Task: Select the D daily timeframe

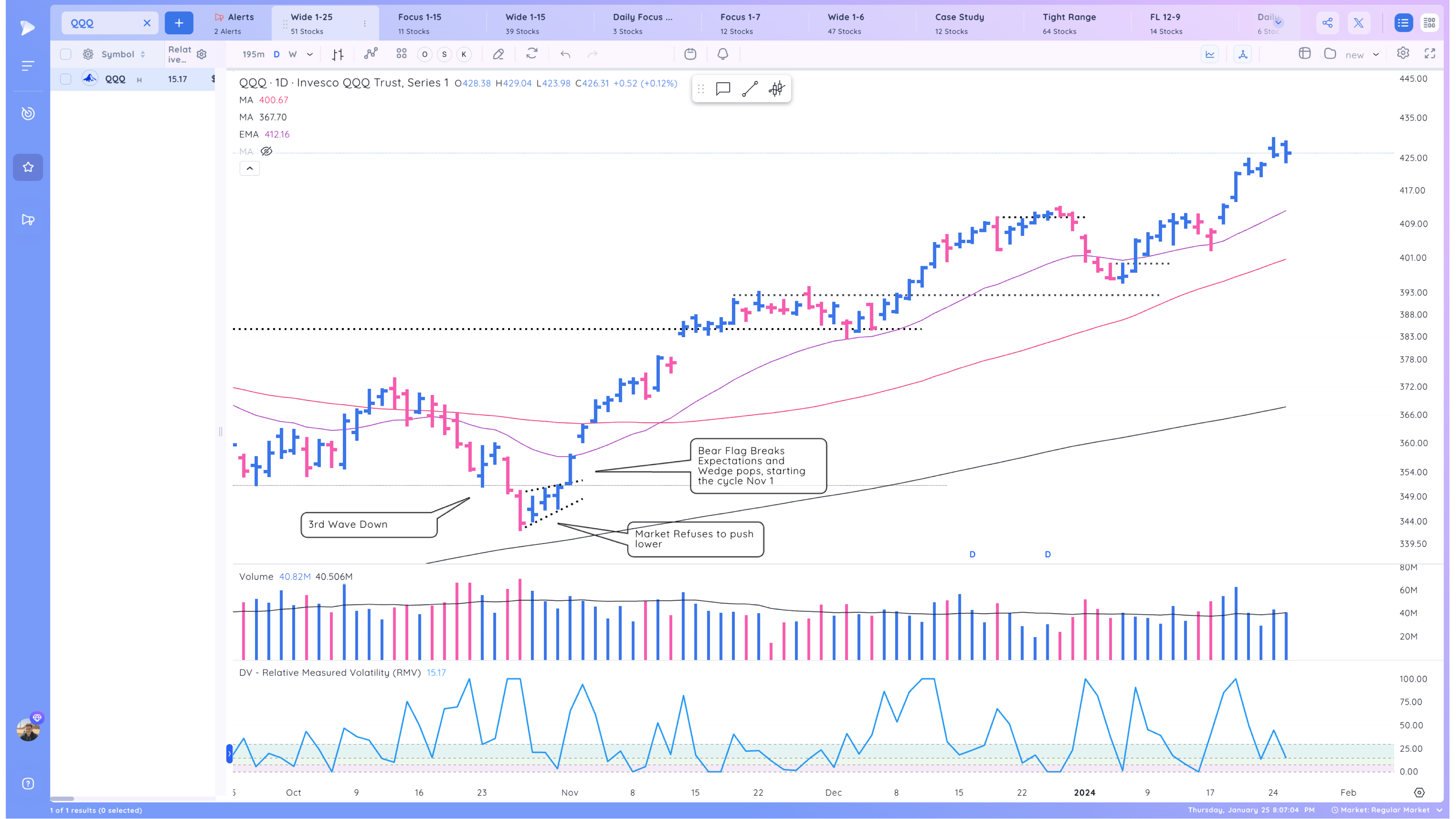Action: coord(276,54)
